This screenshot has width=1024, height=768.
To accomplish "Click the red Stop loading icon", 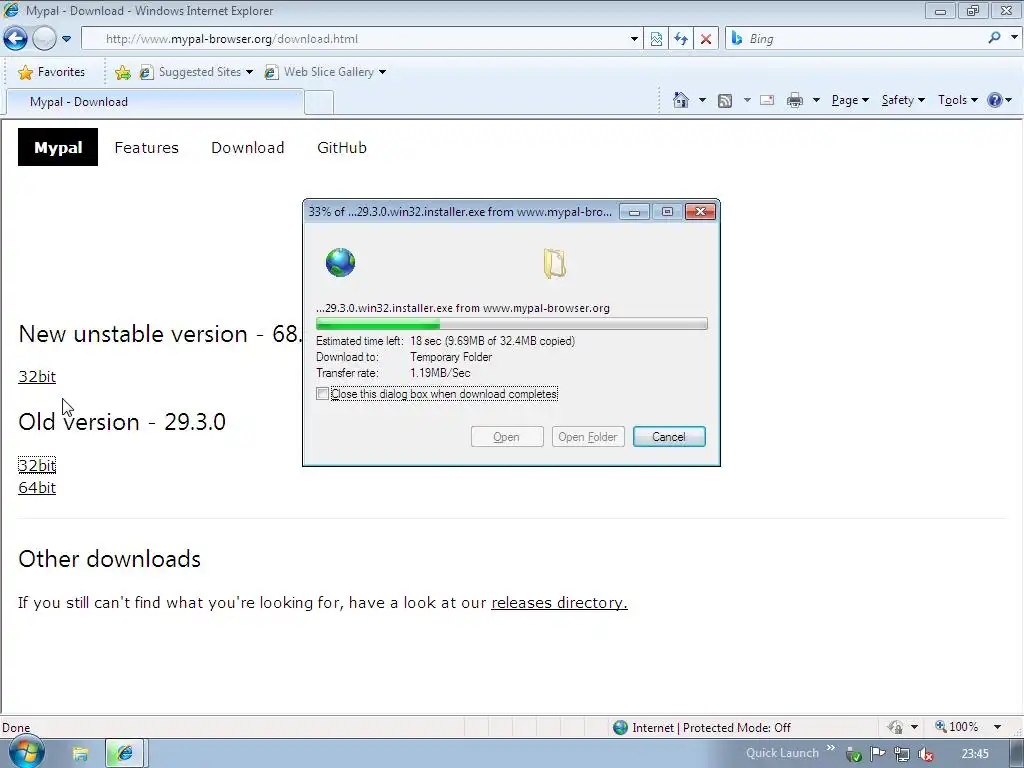I will tap(706, 39).
